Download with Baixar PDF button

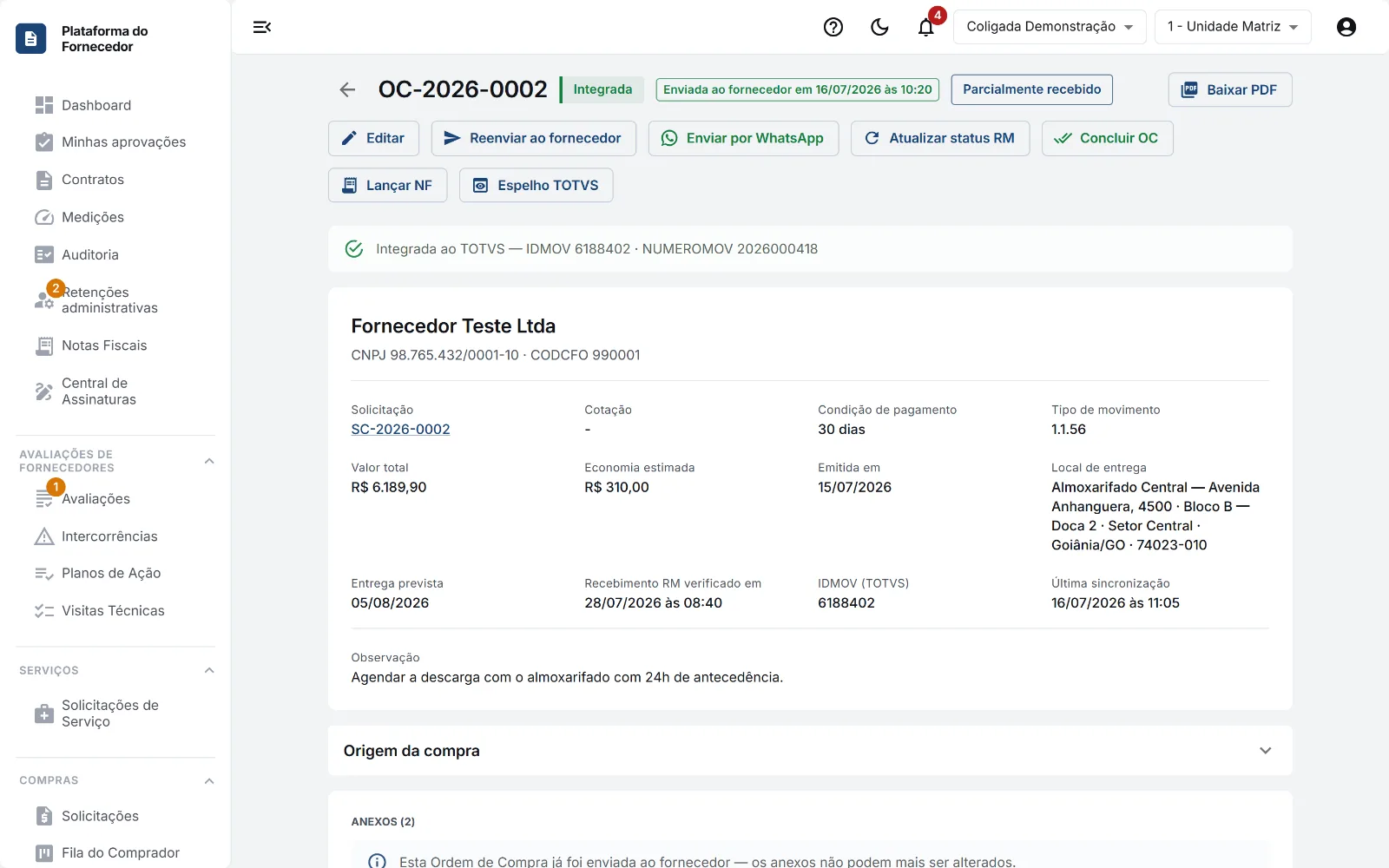coord(1229,89)
